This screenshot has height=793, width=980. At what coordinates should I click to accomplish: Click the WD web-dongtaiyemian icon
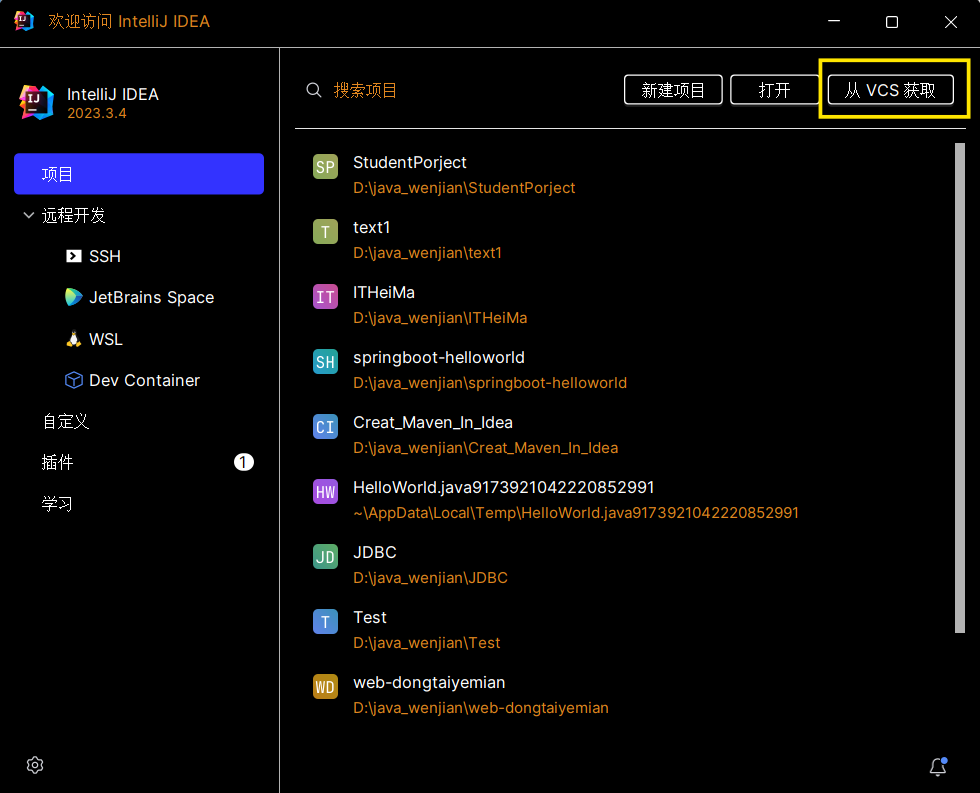[x=325, y=687]
